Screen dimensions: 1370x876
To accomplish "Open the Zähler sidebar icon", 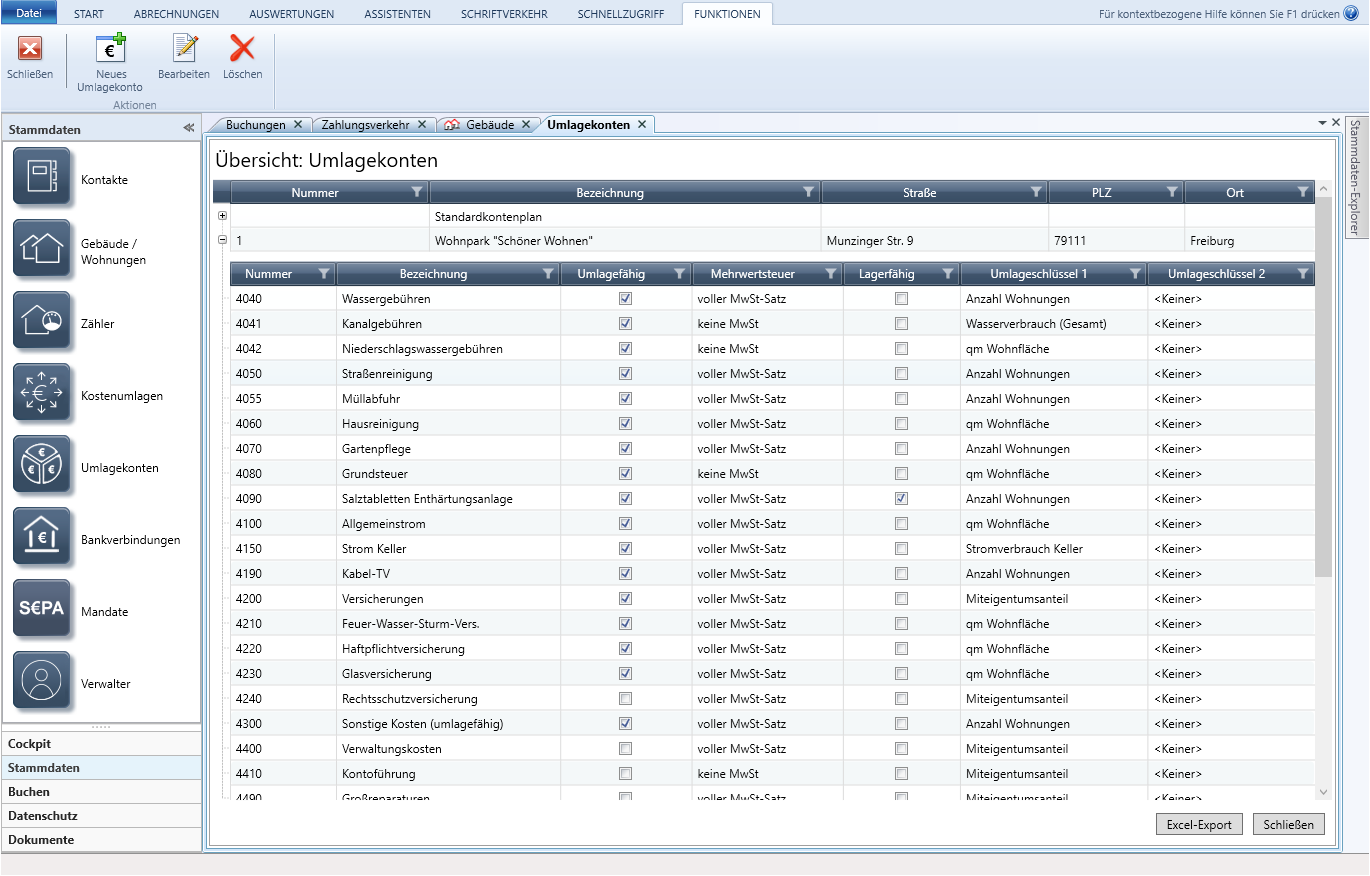I will pyautogui.click(x=42, y=321).
